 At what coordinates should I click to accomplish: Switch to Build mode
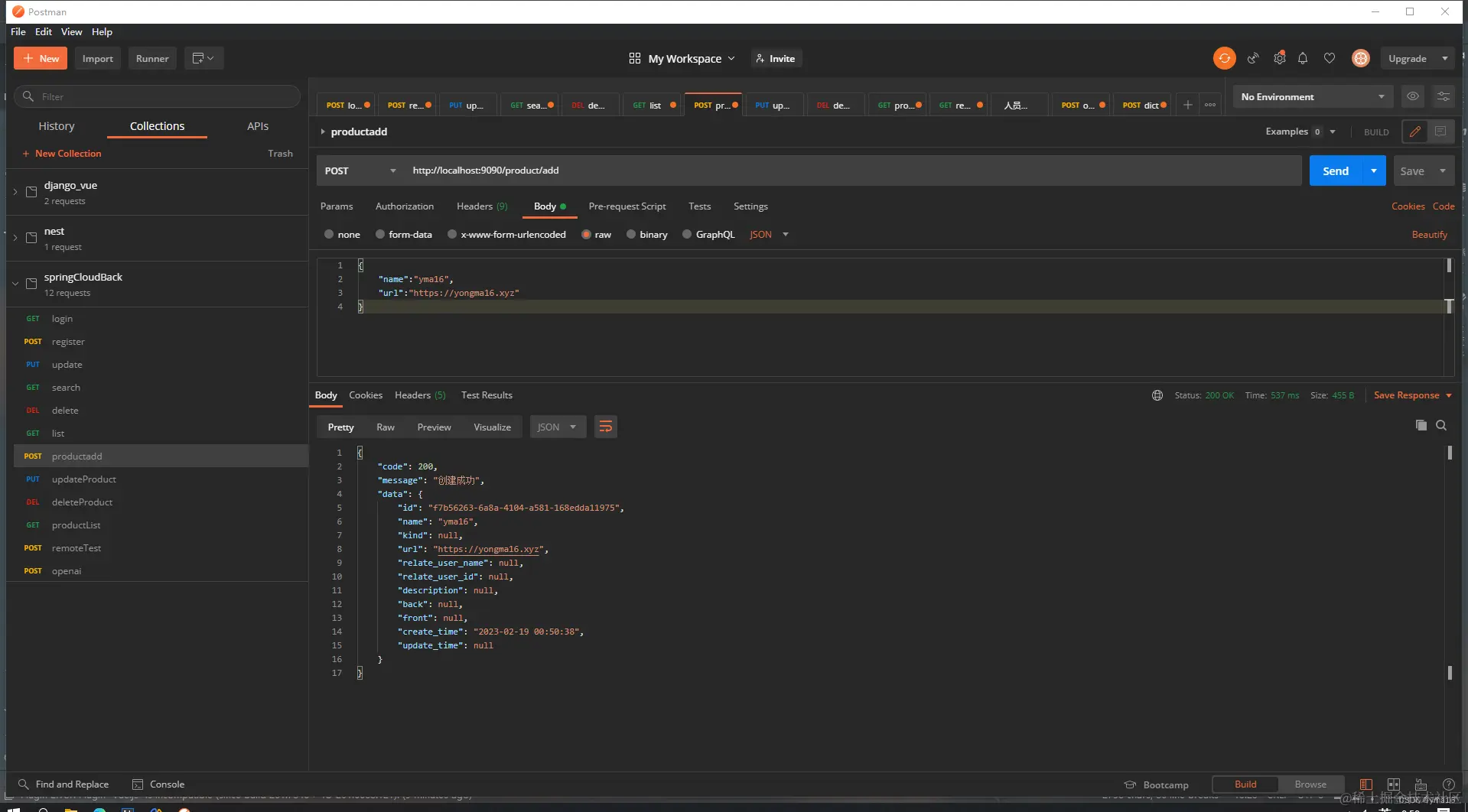(x=1245, y=784)
